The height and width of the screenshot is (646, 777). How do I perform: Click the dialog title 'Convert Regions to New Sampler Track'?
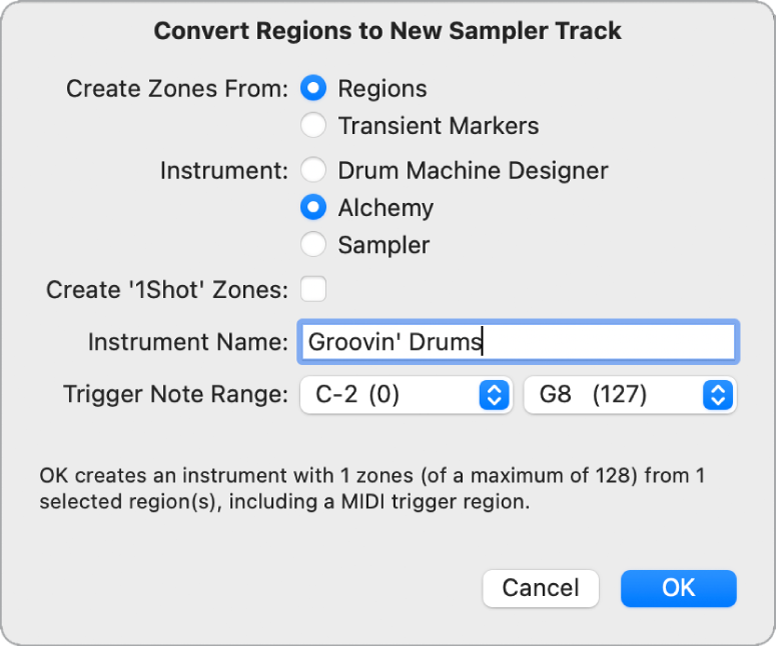click(388, 32)
